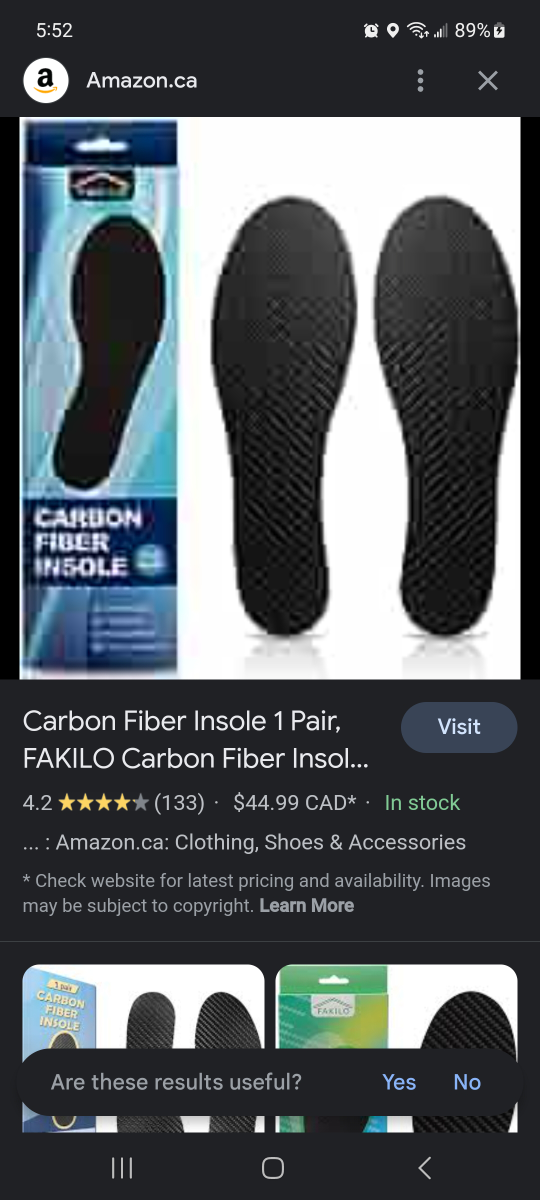Open the three-dot overflow menu

[x=421, y=81]
